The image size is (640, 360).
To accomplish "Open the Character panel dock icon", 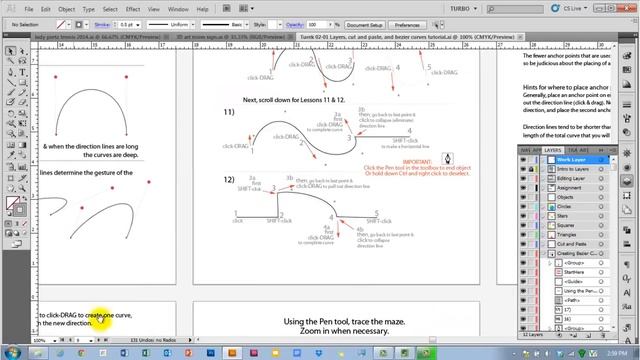I will (627, 293).
